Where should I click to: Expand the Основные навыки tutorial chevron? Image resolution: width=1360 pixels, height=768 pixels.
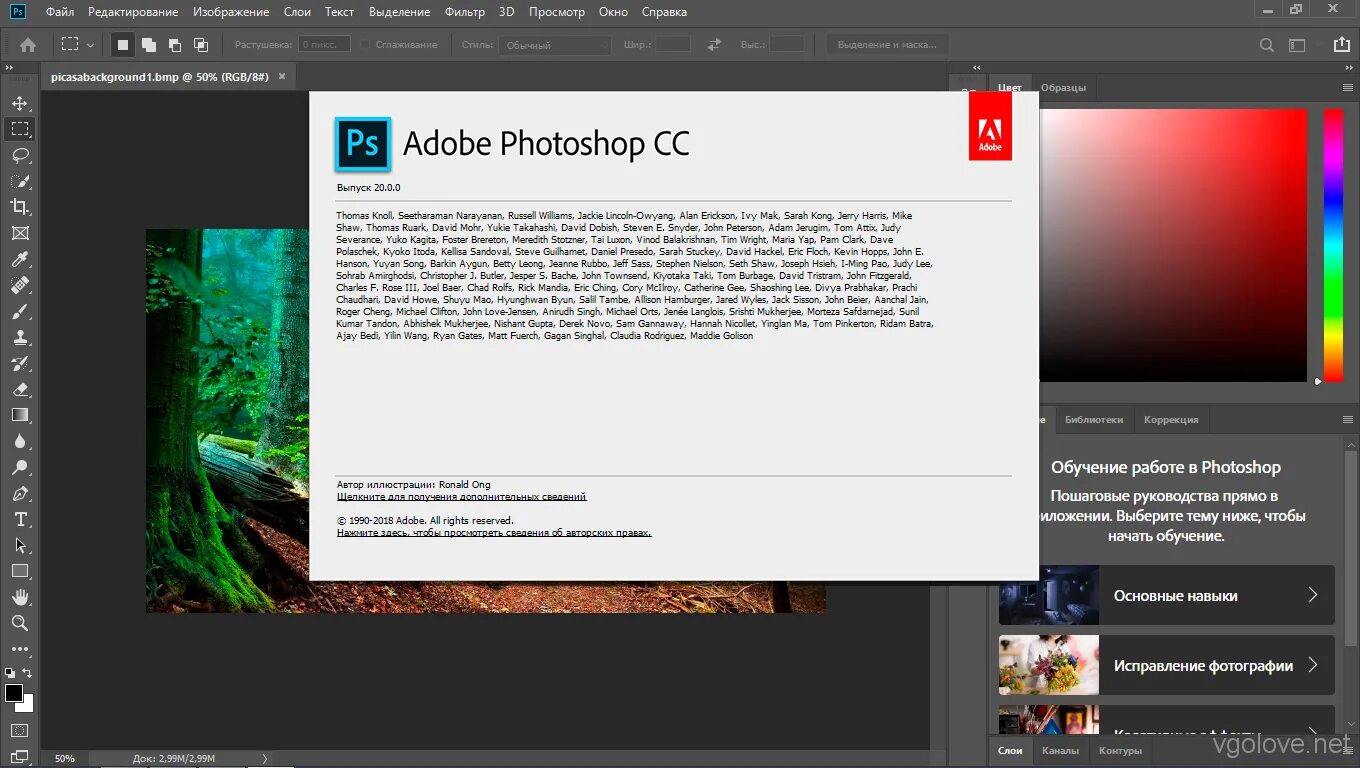point(1313,595)
